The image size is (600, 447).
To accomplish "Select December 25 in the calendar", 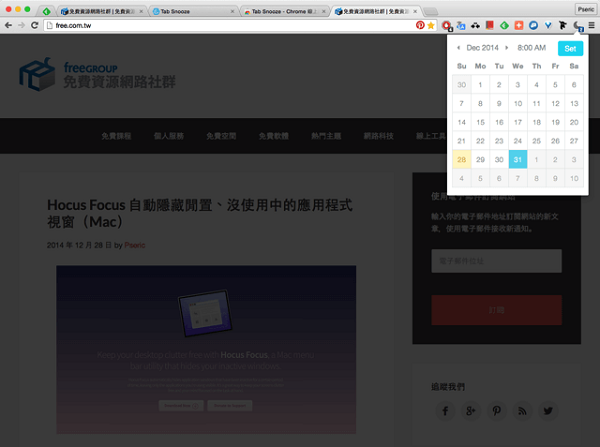I will pos(536,141).
